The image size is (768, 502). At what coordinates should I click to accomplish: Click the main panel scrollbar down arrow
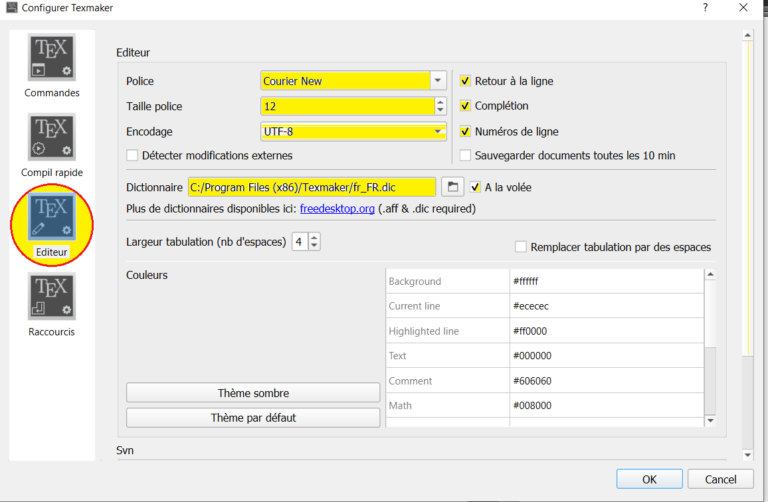(x=747, y=455)
